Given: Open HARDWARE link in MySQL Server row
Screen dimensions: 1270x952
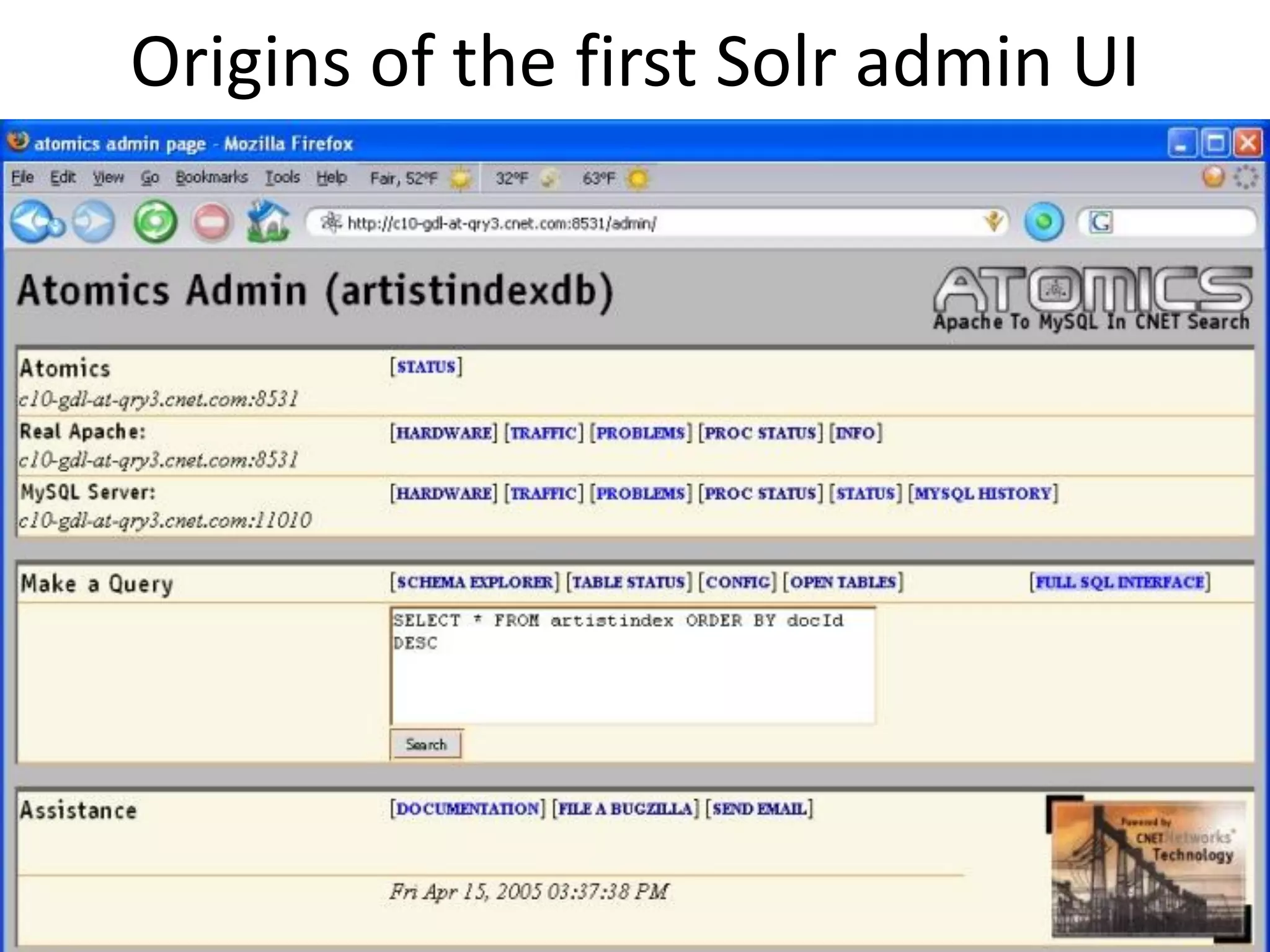Looking at the screenshot, I should click(443, 493).
